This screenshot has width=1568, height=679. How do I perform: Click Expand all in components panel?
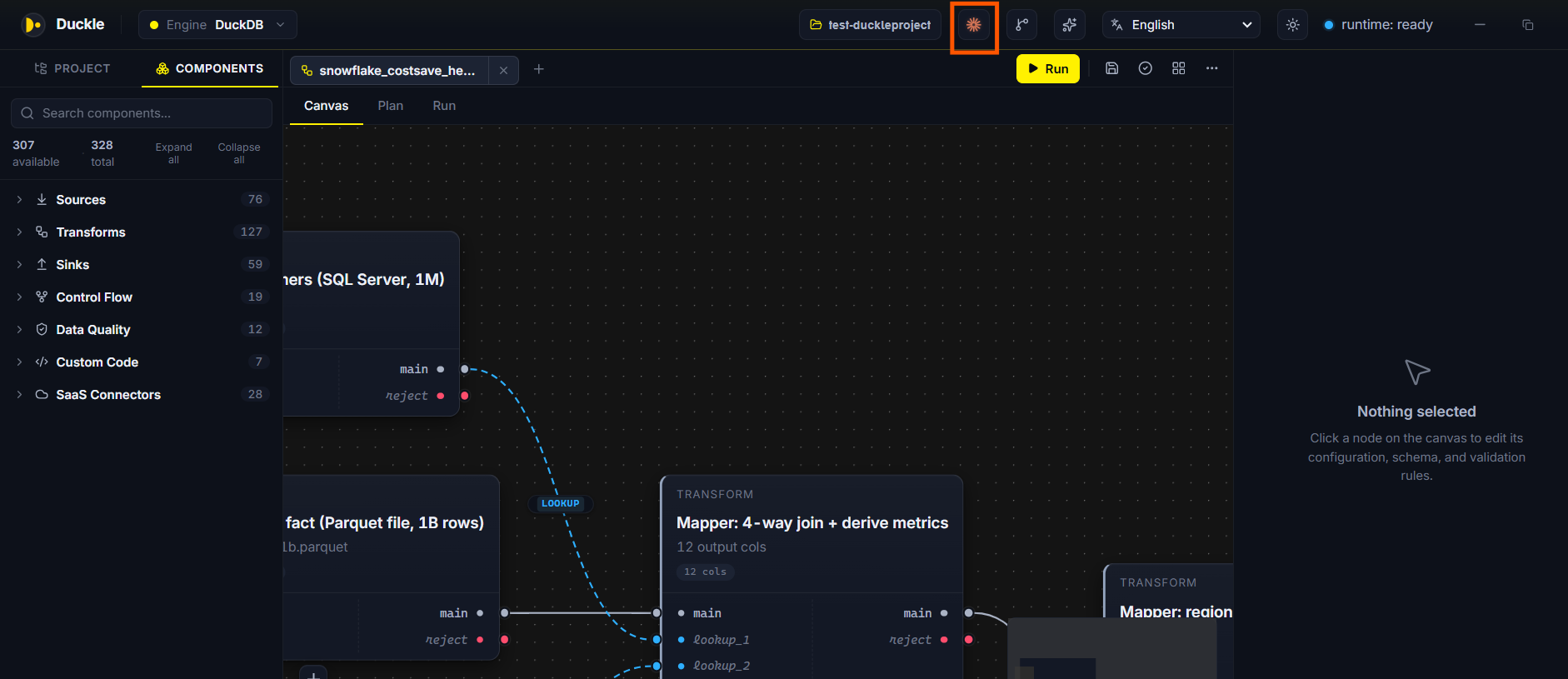pyautogui.click(x=173, y=153)
